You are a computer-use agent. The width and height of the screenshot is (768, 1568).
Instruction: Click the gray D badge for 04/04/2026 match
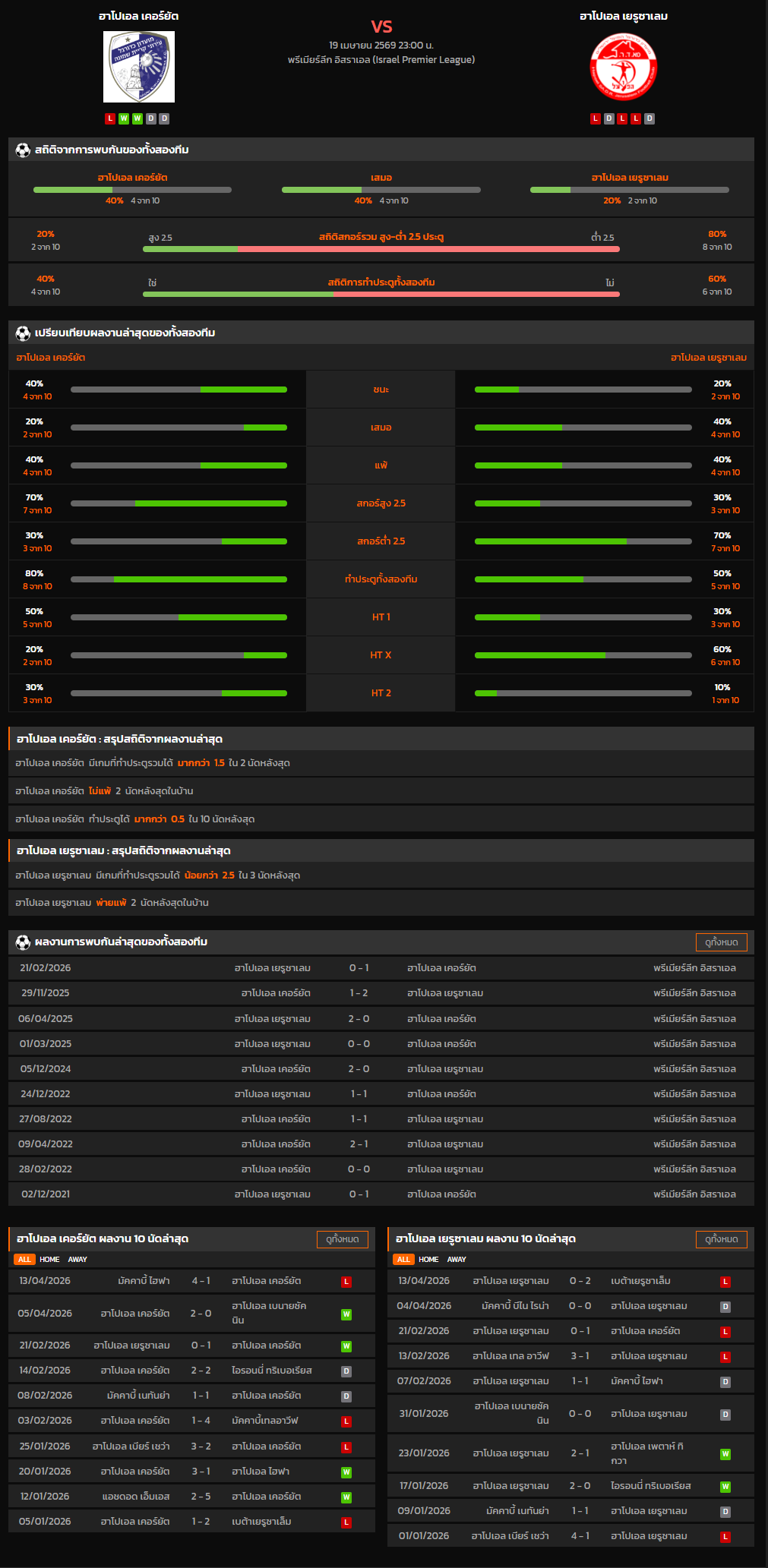click(725, 1307)
